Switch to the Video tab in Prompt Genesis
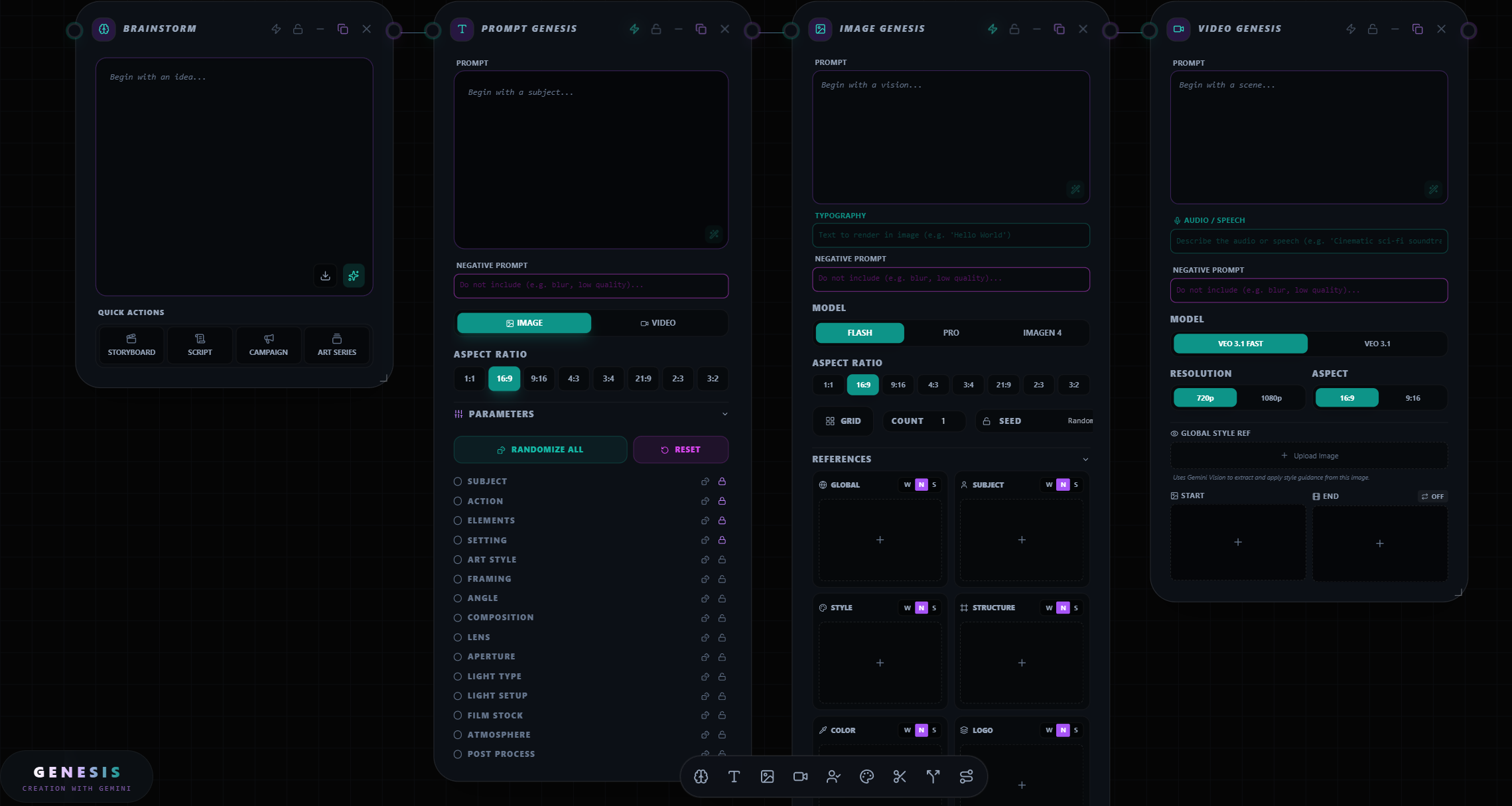Viewport: 1512px width, 806px height. [x=658, y=323]
